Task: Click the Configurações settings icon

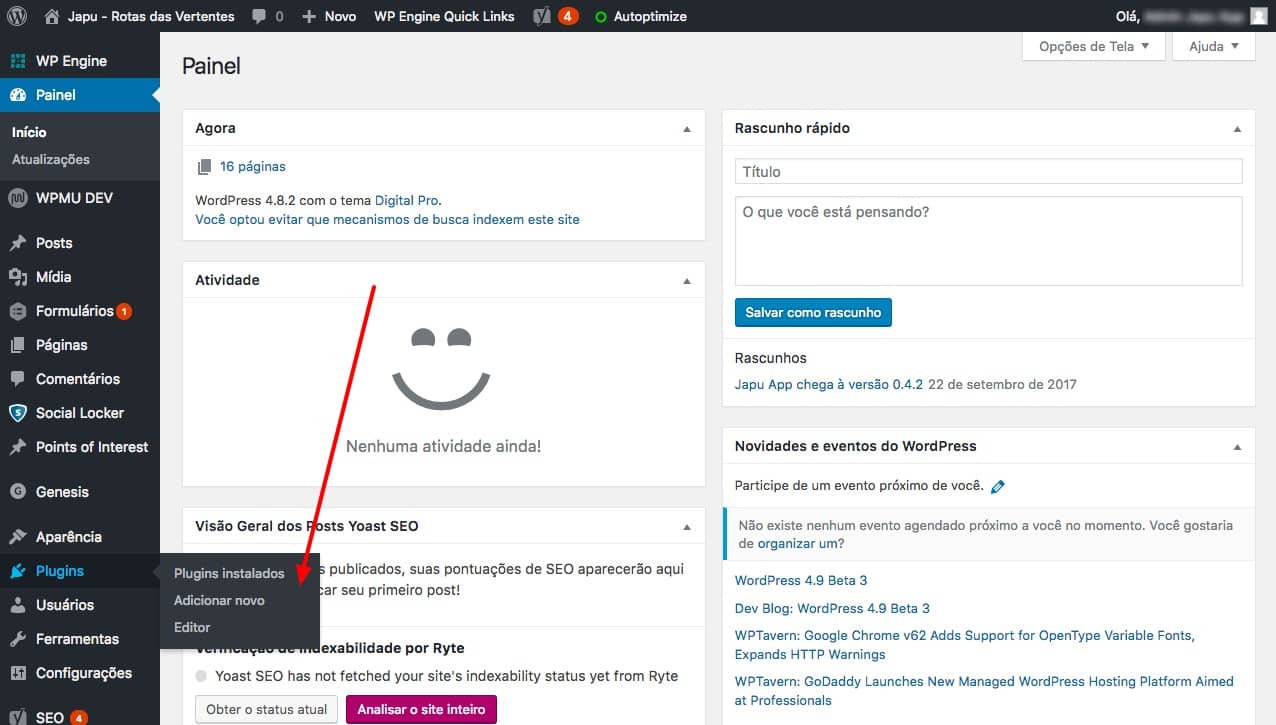Action: click(18, 673)
